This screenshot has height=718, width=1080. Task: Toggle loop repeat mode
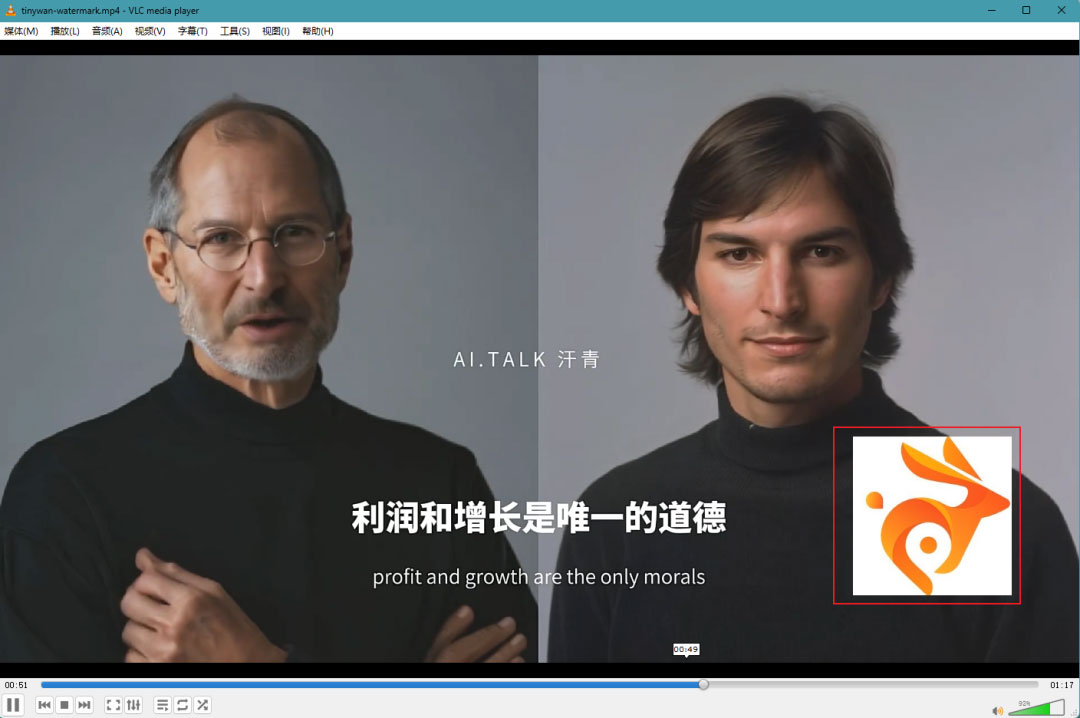click(182, 705)
